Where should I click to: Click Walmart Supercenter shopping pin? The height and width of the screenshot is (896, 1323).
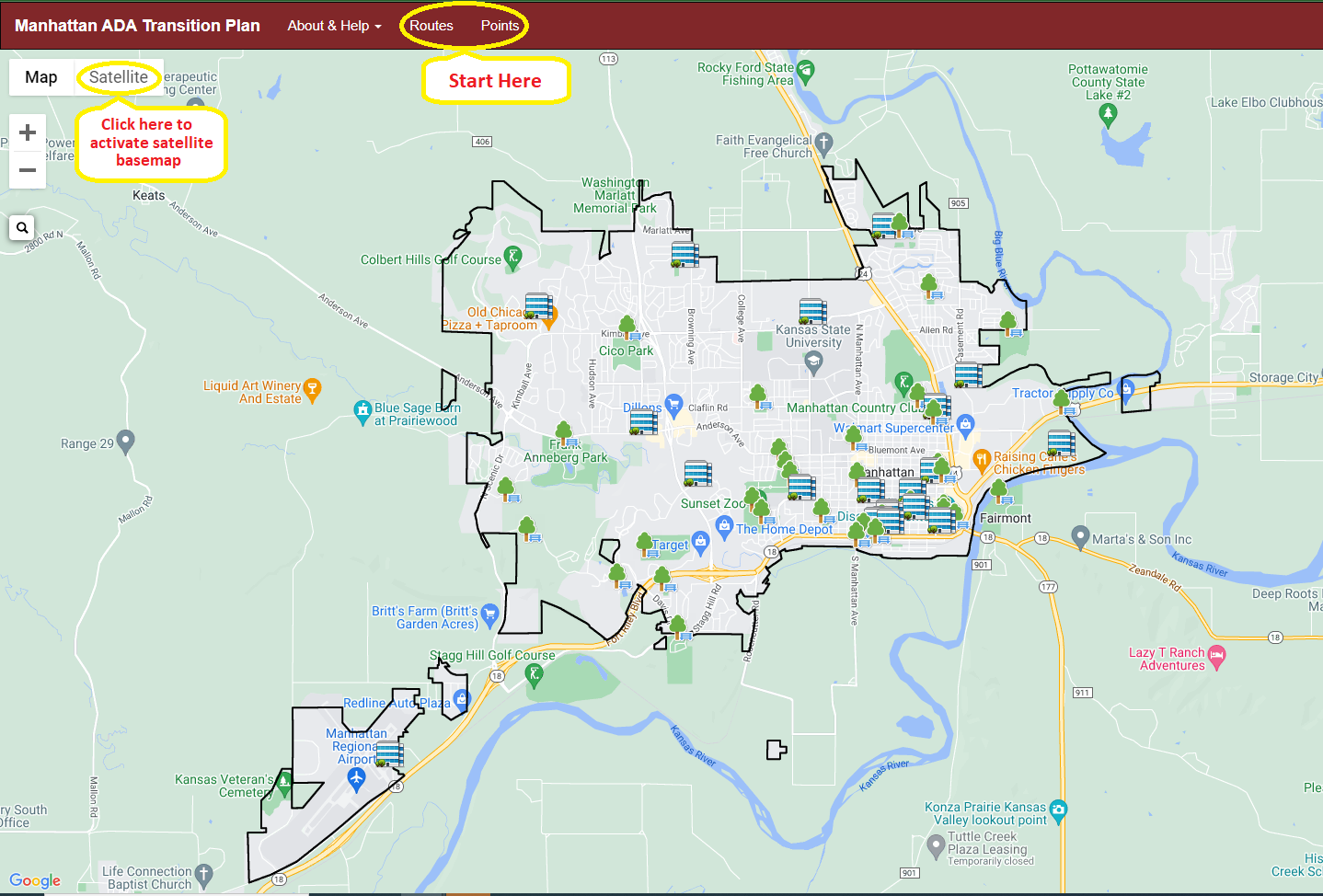(x=965, y=424)
